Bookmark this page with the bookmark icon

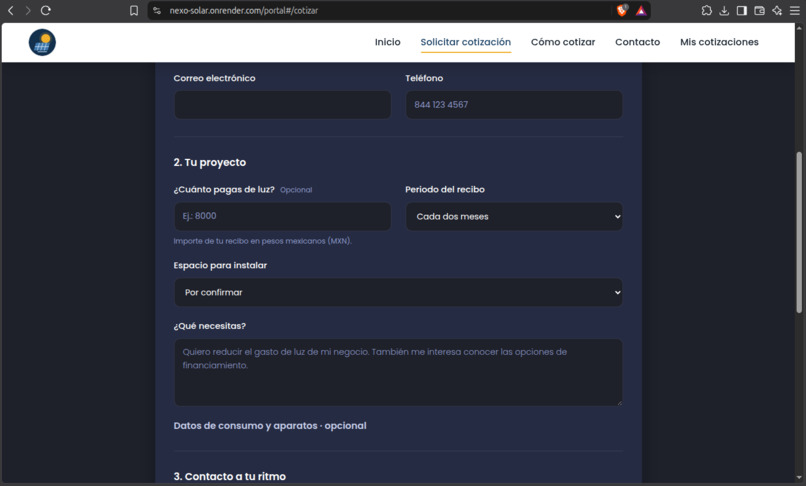click(x=134, y=10)
